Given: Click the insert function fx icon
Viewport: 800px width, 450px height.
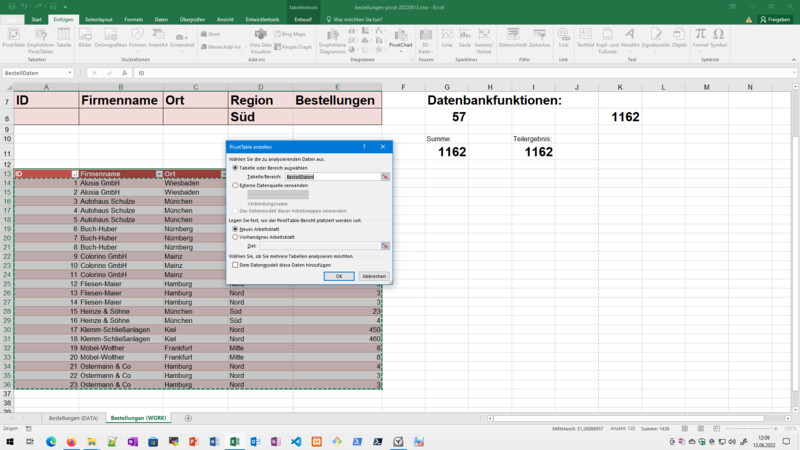Looking at the screenshot, I should point(124,73).
